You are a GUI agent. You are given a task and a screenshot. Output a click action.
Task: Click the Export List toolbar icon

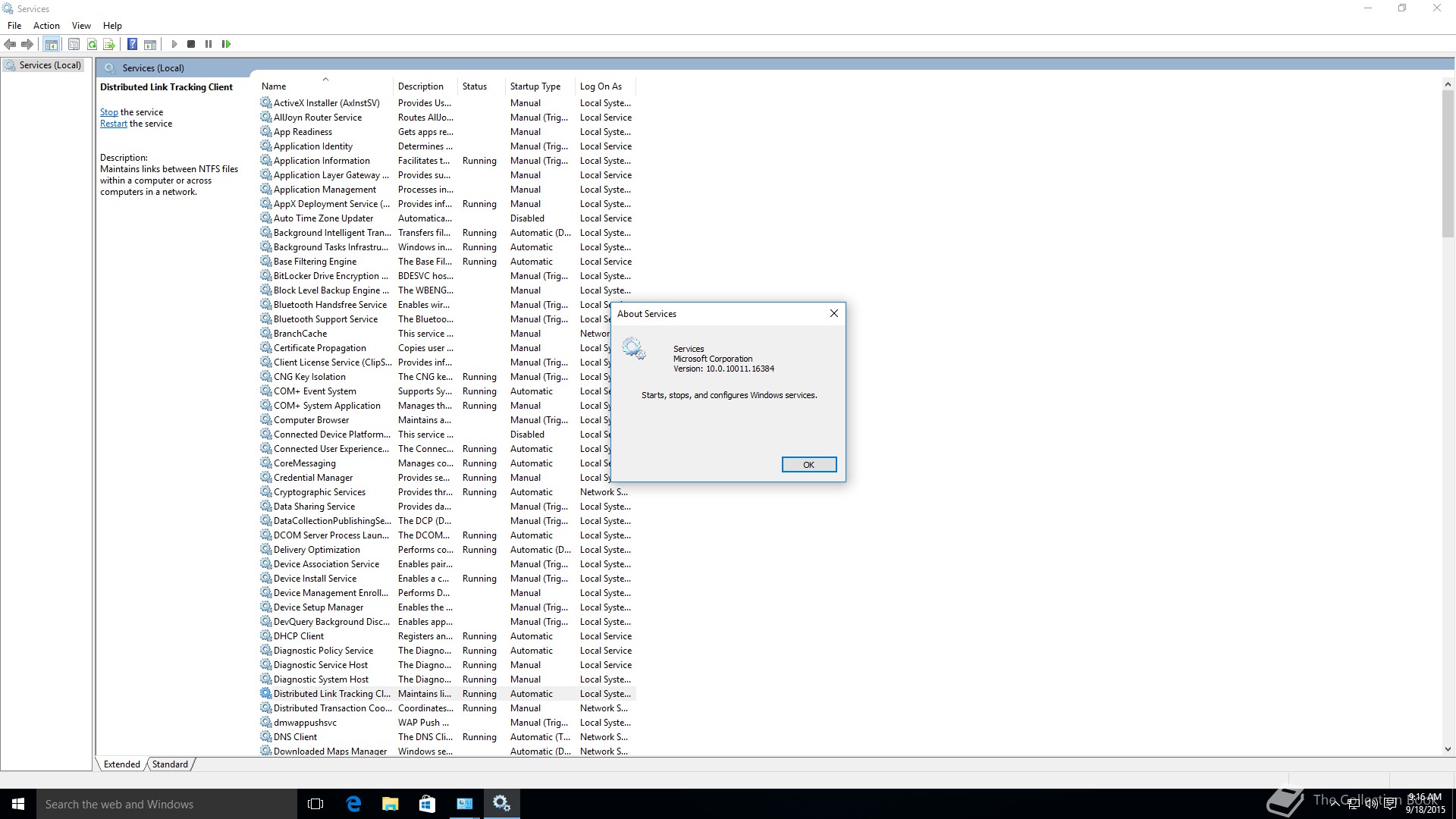click(x=108, y=44)
